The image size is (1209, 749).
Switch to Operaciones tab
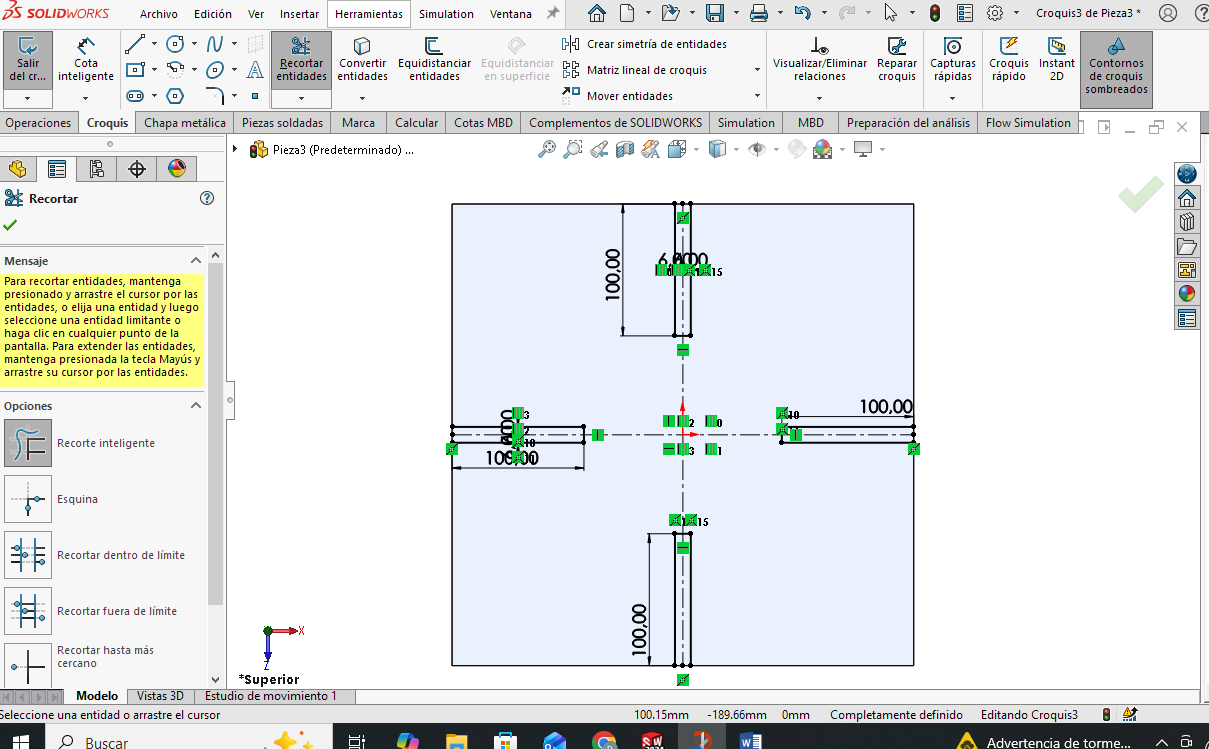tap(38, 123)
